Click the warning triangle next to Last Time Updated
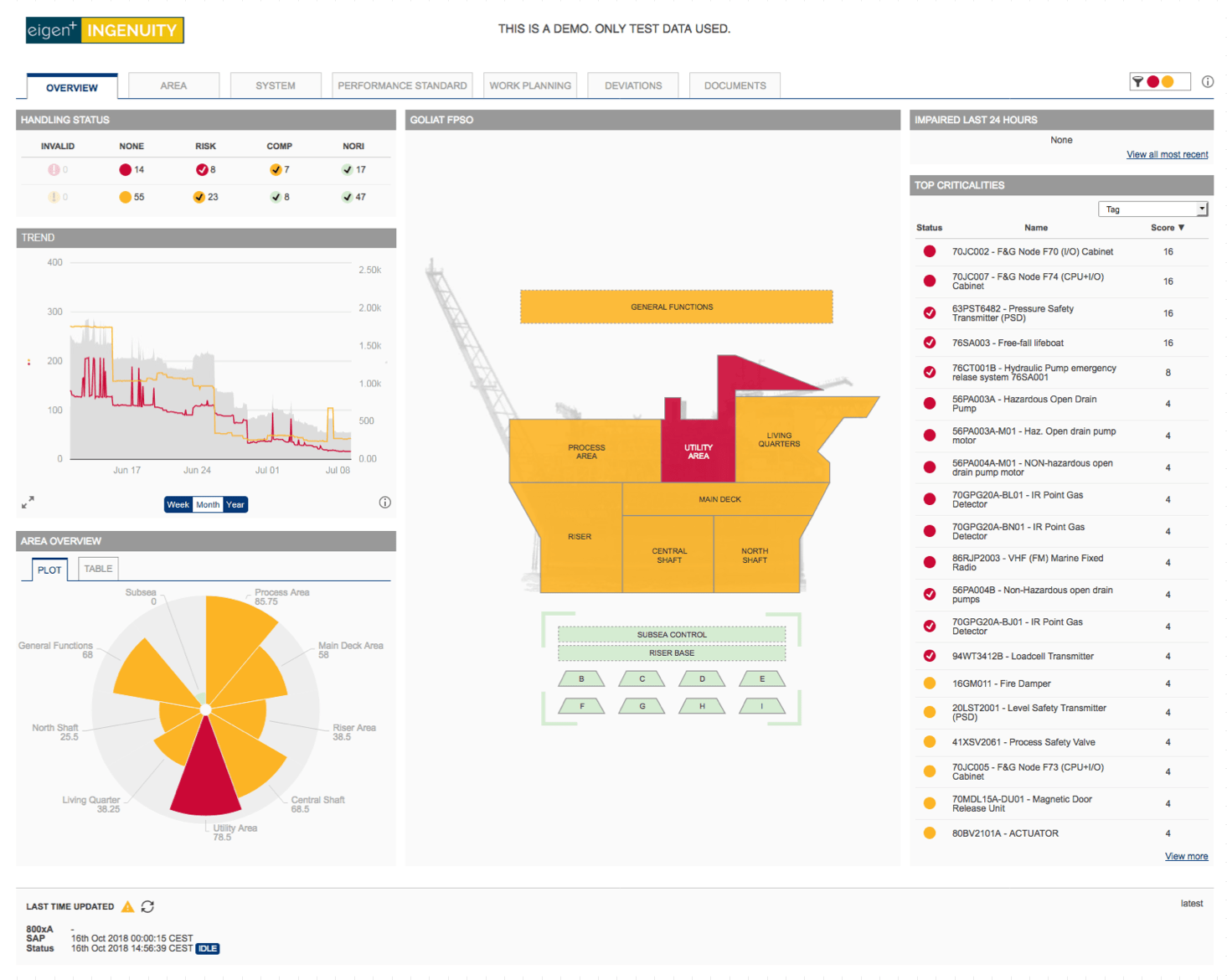This screenshot has width=1227, height=980. tap(127, 906)
